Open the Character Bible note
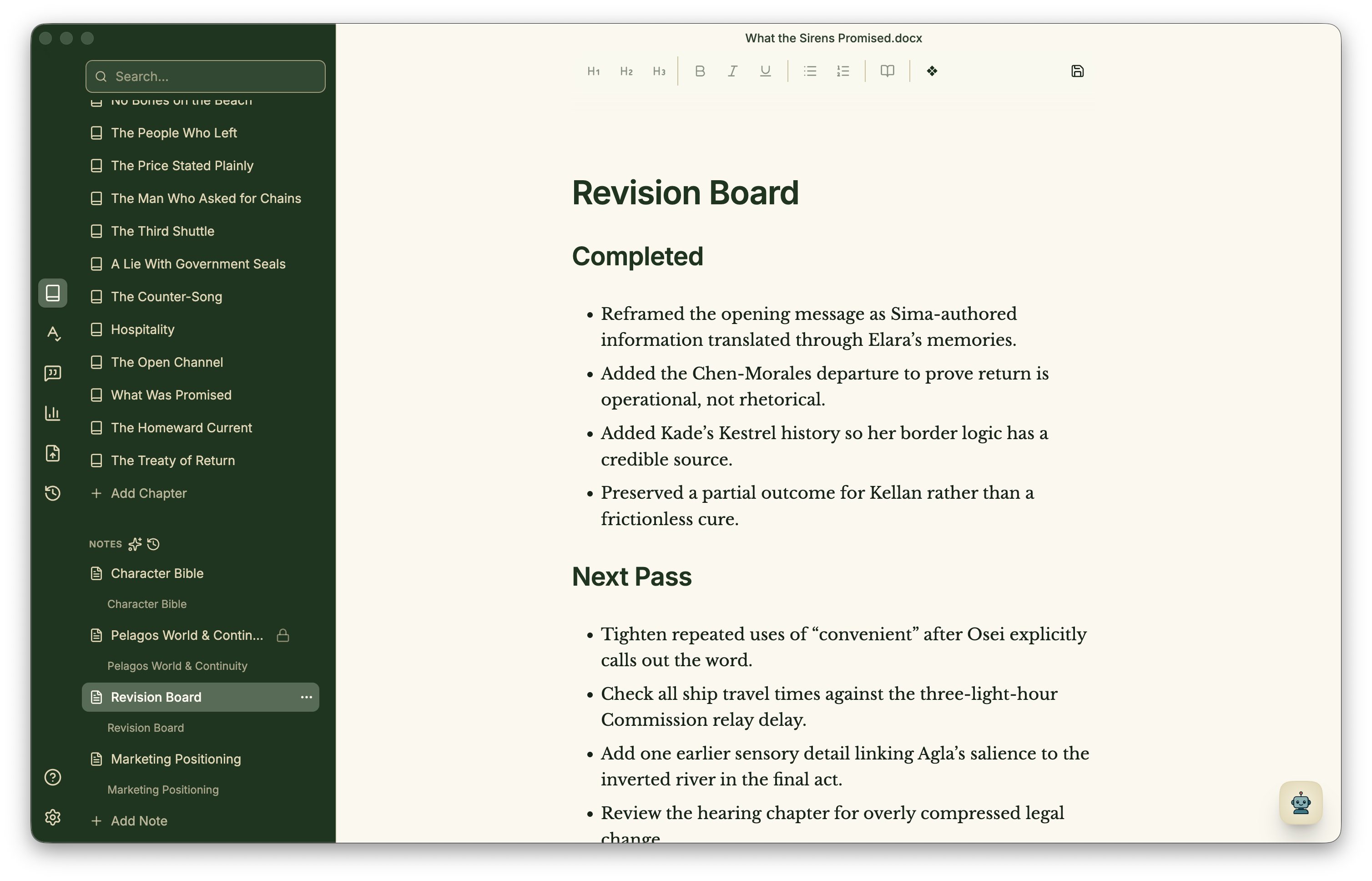The height and width of the screenshot is (881, 1372). 200,573
